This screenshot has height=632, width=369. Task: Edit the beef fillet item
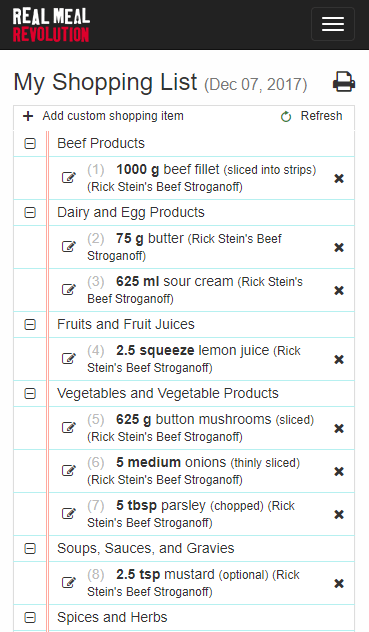pyautogui.click(x=69, y=178)
